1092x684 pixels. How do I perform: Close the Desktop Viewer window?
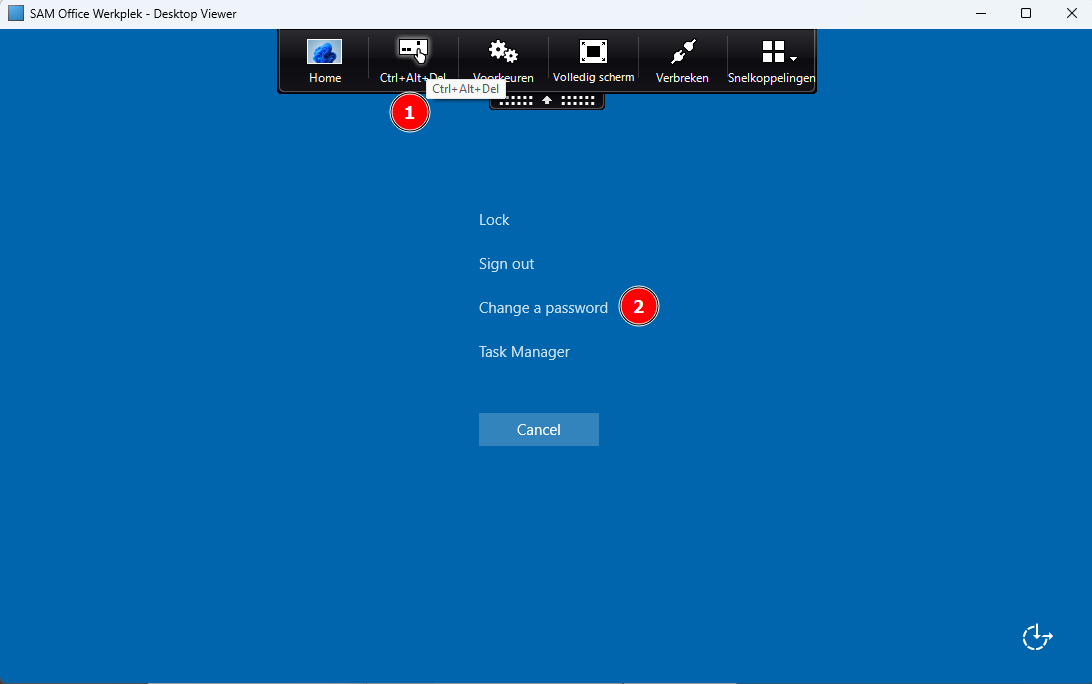(1071, 13)
